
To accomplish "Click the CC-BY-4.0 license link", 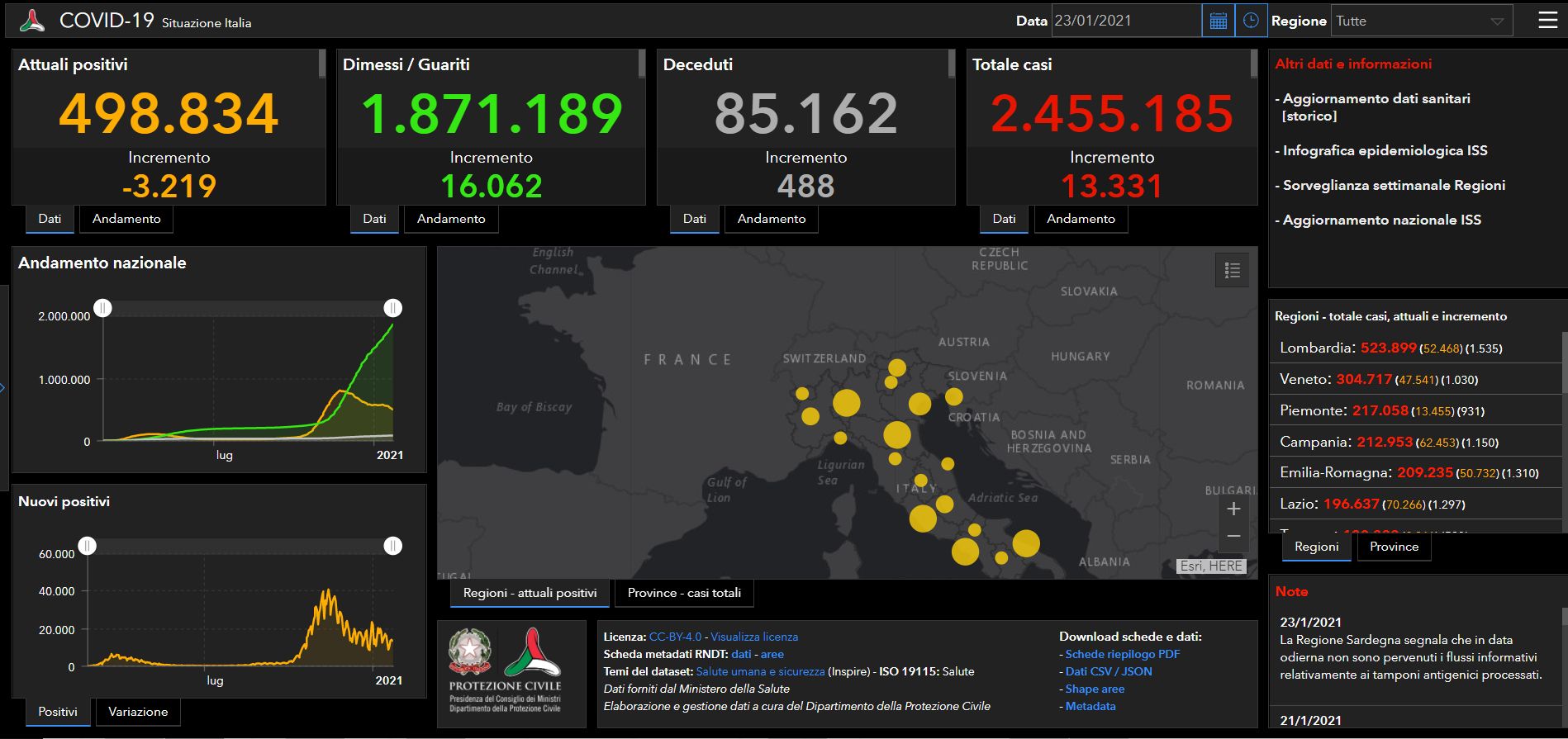I will point(675,637).
